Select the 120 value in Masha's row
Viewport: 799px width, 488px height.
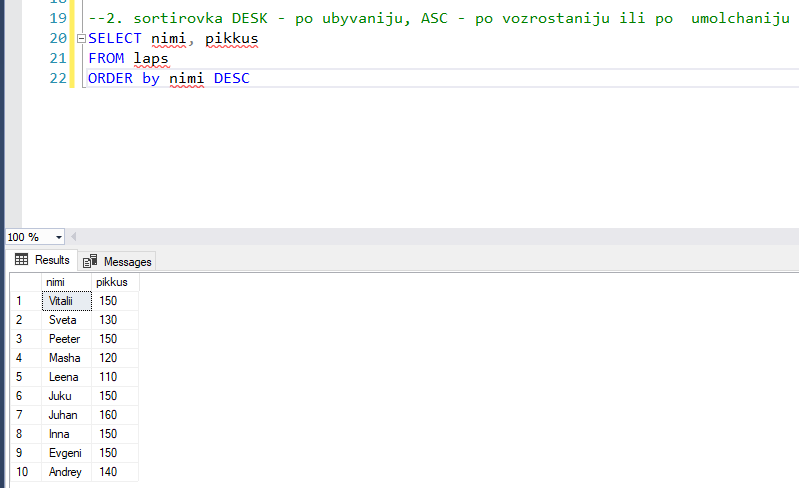coord(115,358)
